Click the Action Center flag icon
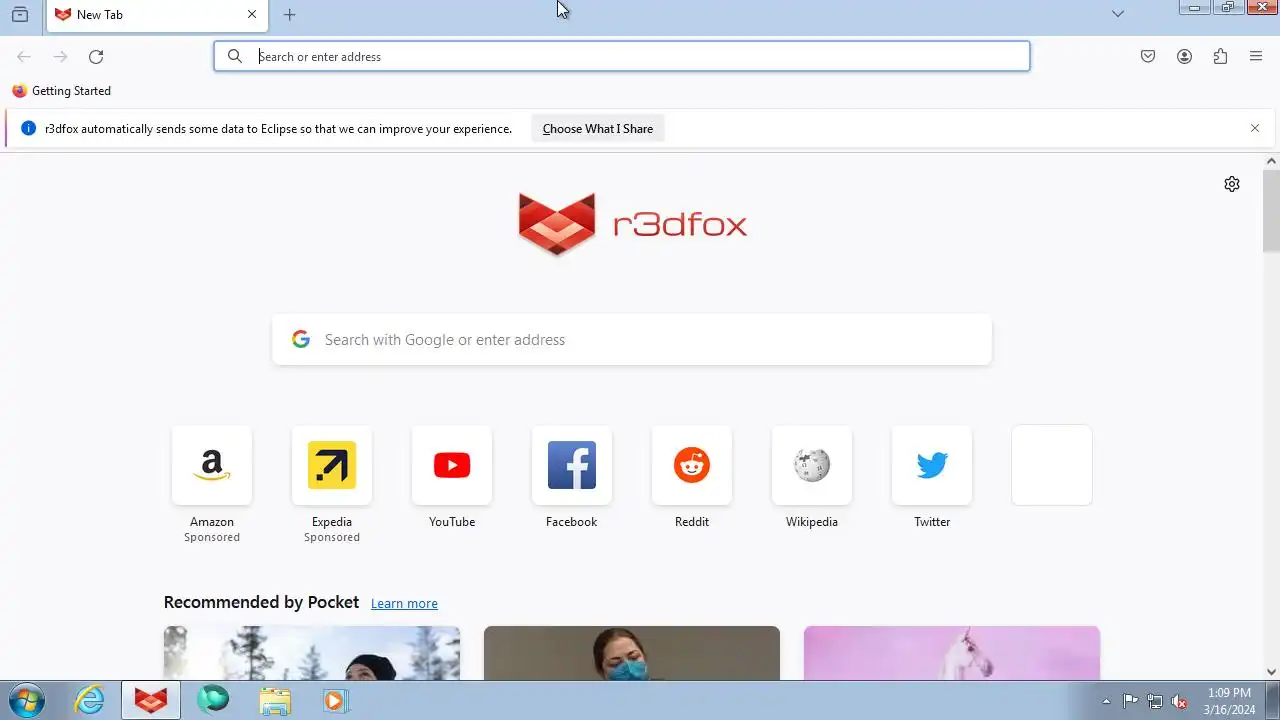The height and width of the screenshot is (720, 1280). (x=1130, y=701)
